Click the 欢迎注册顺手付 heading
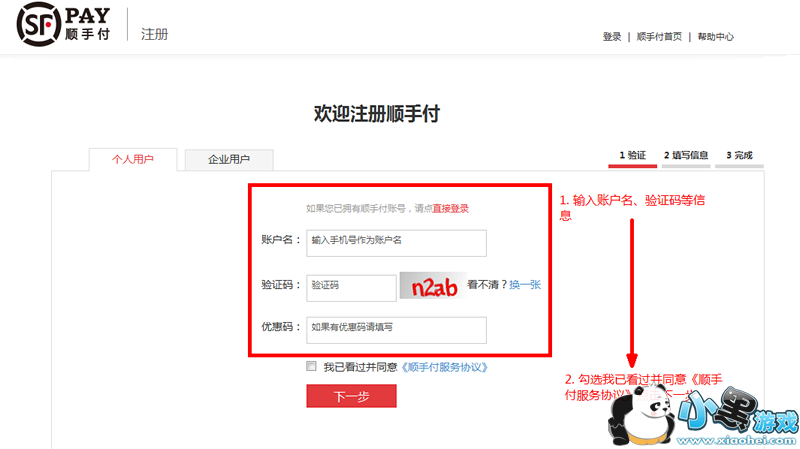The image size is (800, 449). pos(377,113)
